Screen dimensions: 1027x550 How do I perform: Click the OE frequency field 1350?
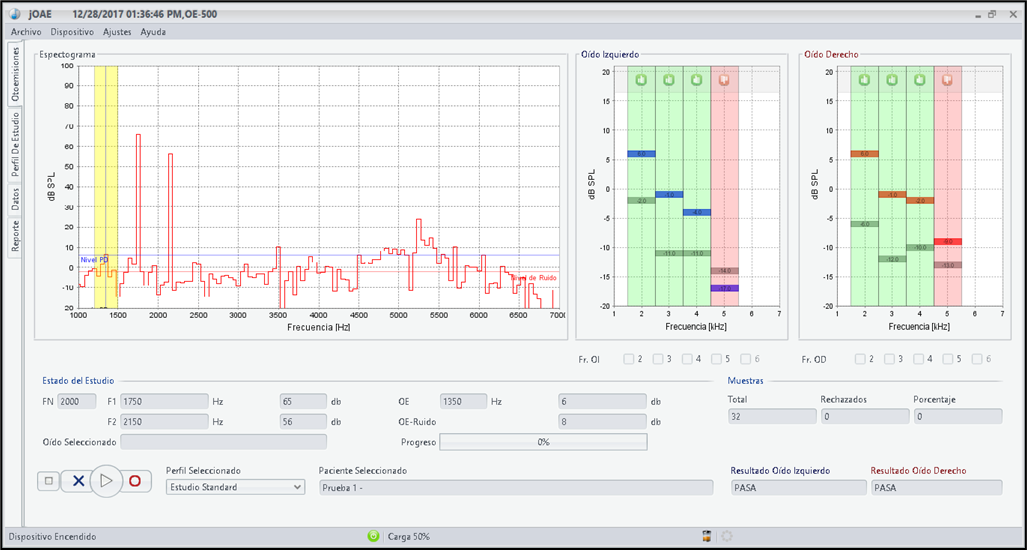point(463,401)
